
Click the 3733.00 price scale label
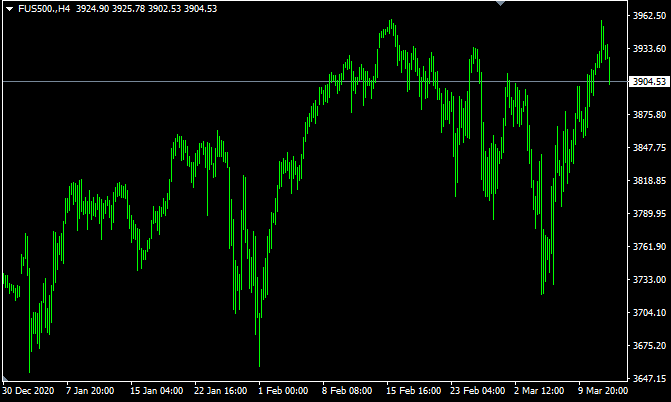(649, 279)
